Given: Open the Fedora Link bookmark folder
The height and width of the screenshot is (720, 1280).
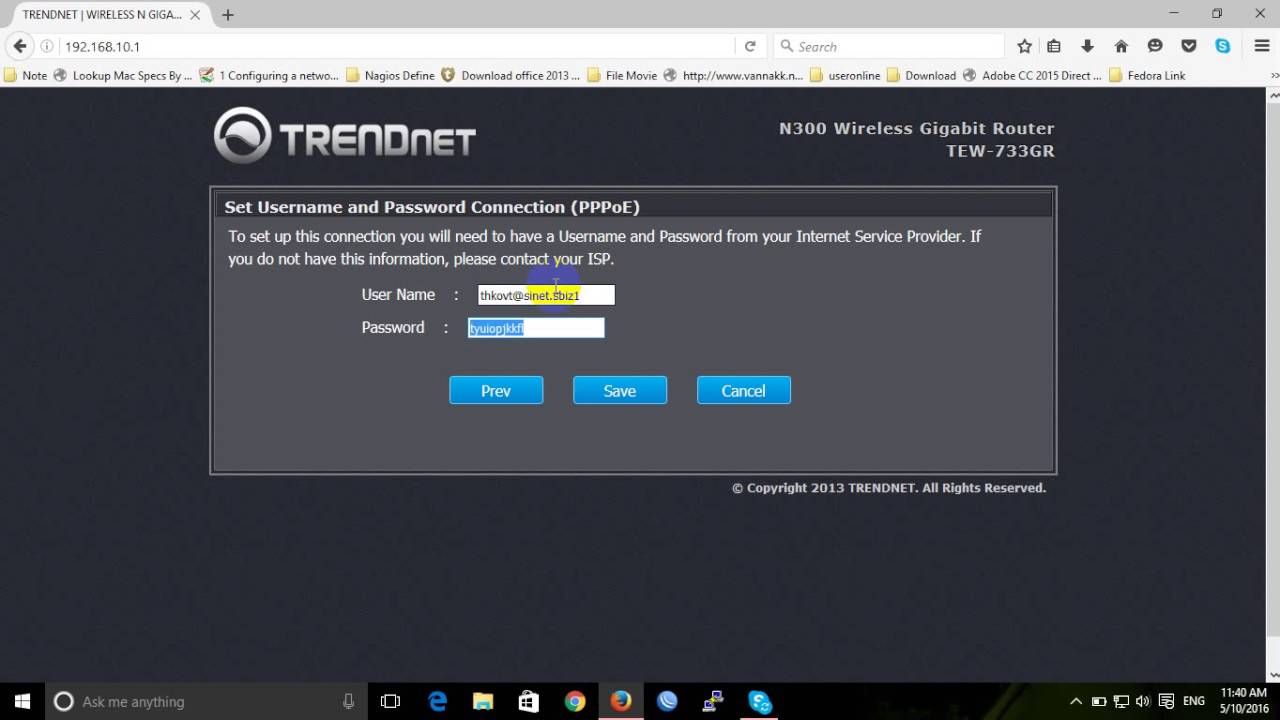Looking at the screenshot, I should click(1148, 75).
